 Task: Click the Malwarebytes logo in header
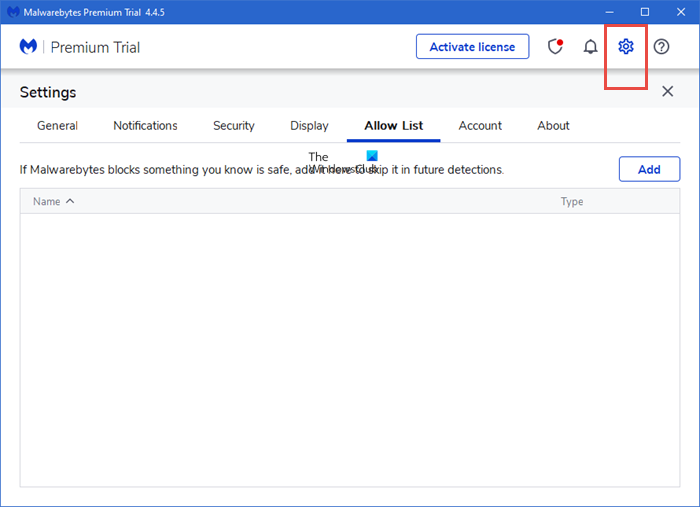28,46
